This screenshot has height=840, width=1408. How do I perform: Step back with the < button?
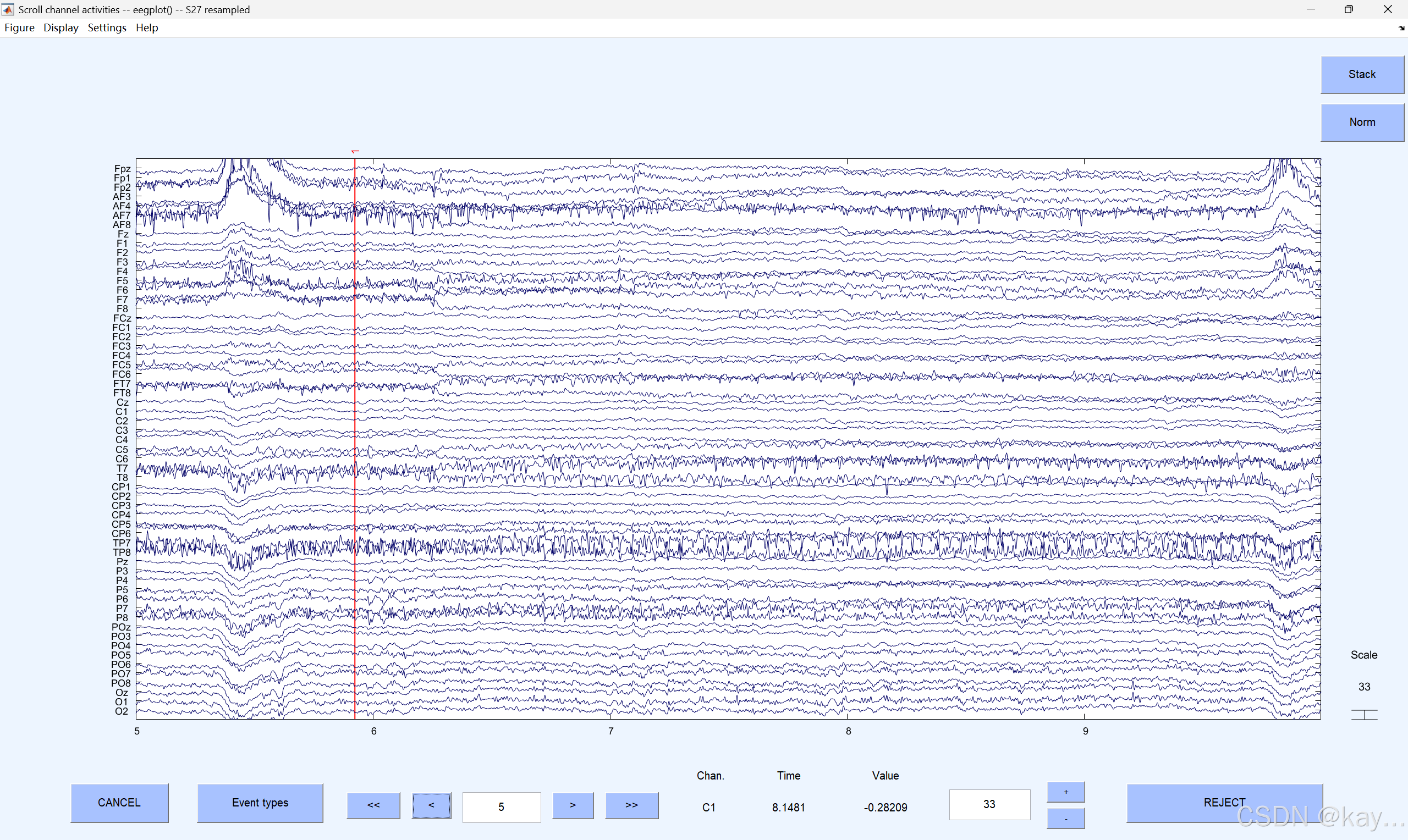tap(431, 805)
